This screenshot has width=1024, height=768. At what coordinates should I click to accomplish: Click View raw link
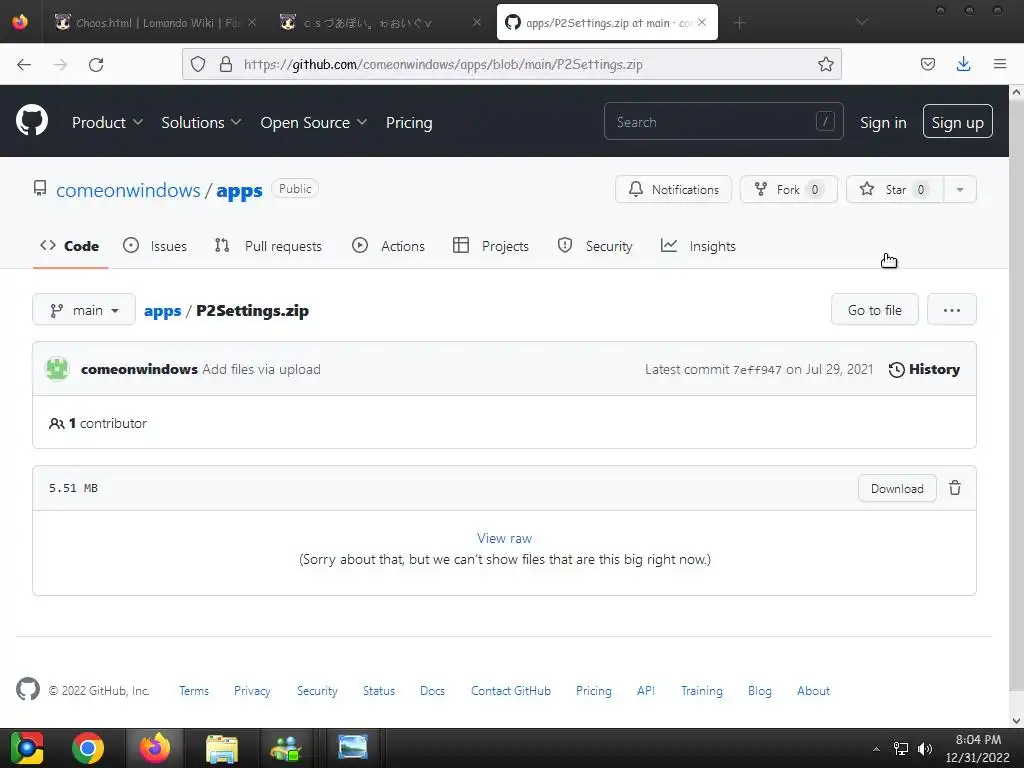504,538
